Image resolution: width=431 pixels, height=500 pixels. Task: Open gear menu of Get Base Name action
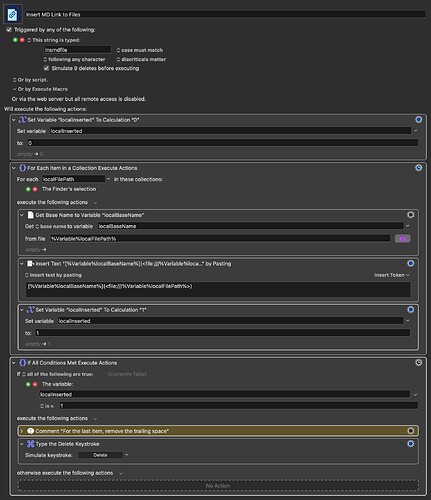click(x=410, y=215)
